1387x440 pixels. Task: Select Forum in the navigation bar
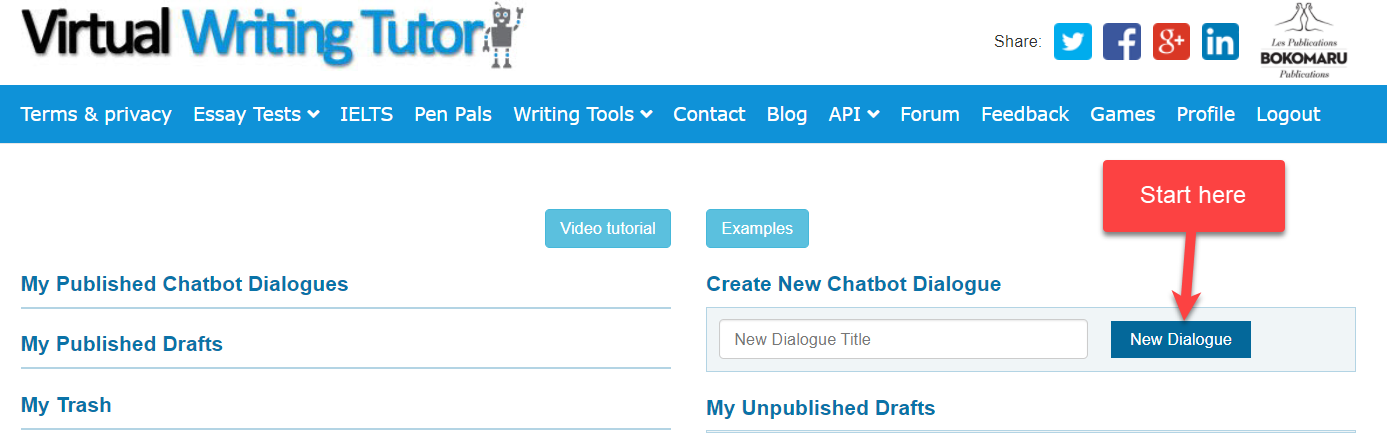click(929, 114)
